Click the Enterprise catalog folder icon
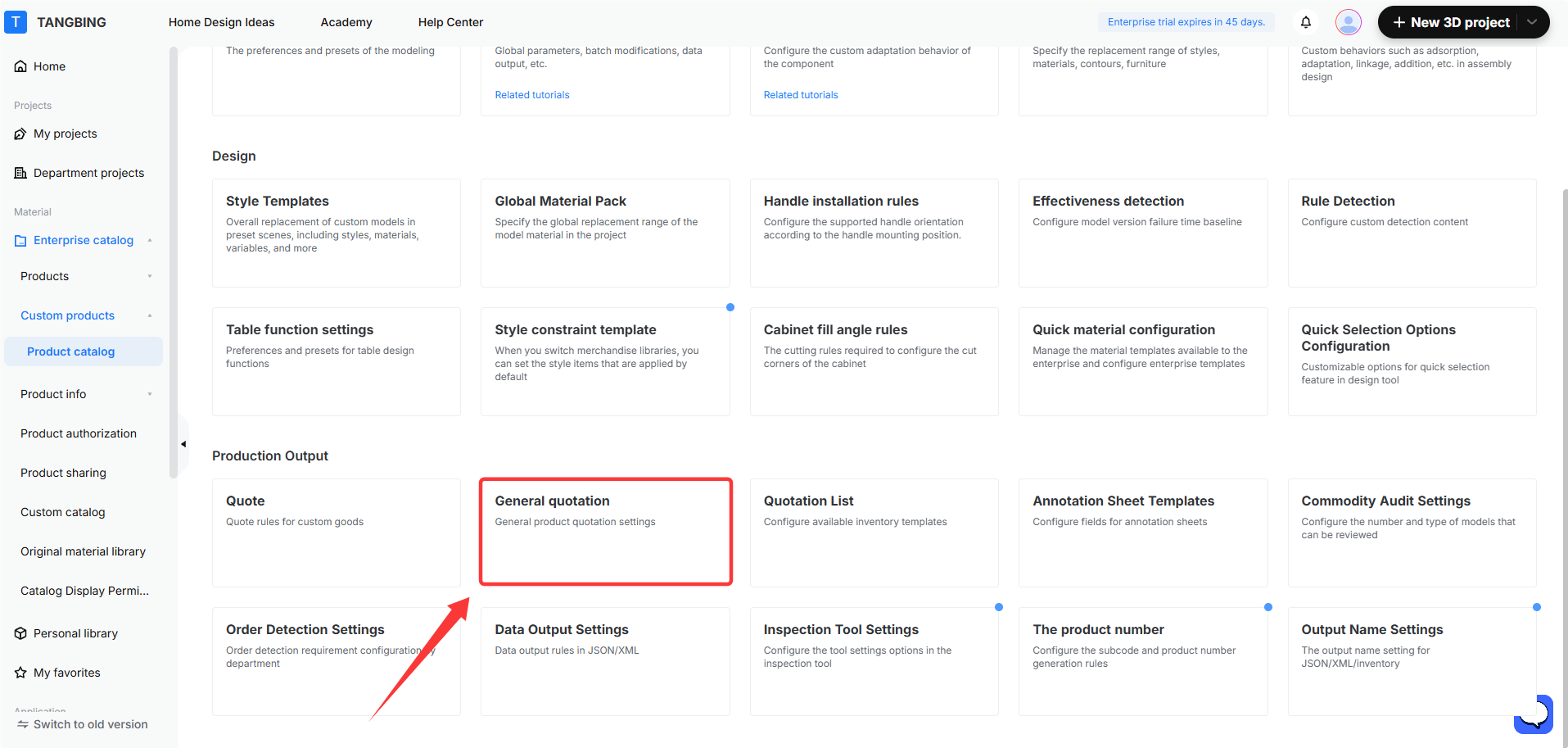This screenshot has width=1568, height=748. point(20,240)
